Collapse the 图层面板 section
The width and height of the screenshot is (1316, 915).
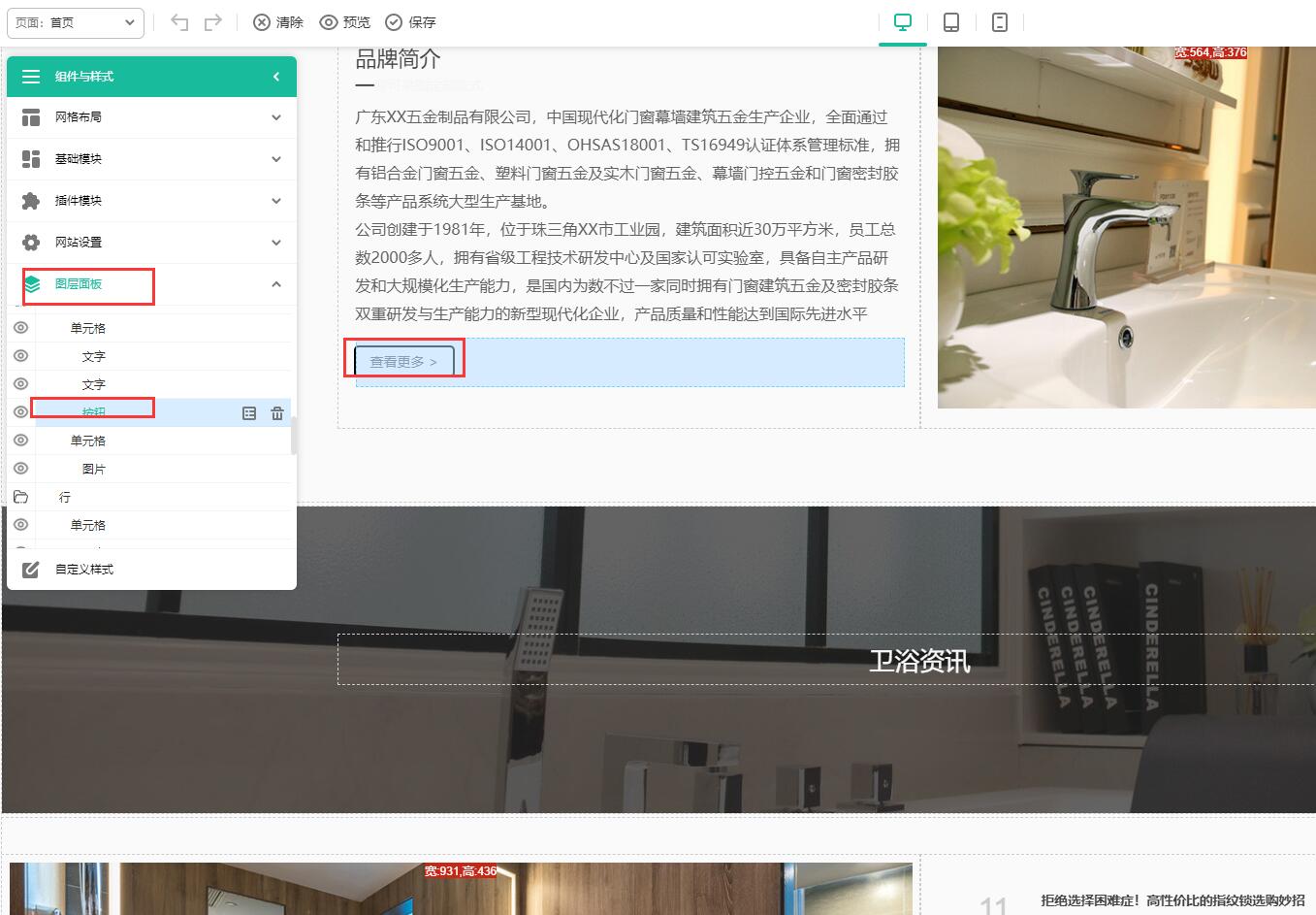click(275, 284)
